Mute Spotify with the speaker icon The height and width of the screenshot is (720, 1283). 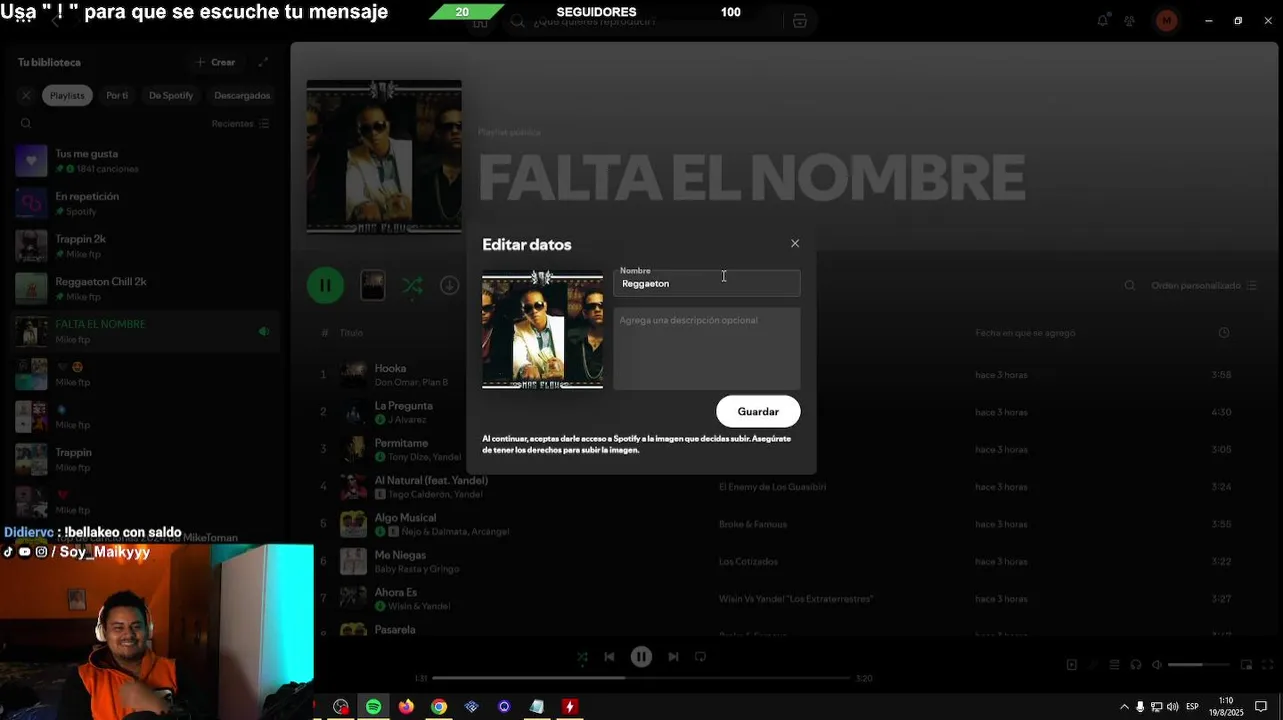pyautogui.click(x=1157, y=665)
